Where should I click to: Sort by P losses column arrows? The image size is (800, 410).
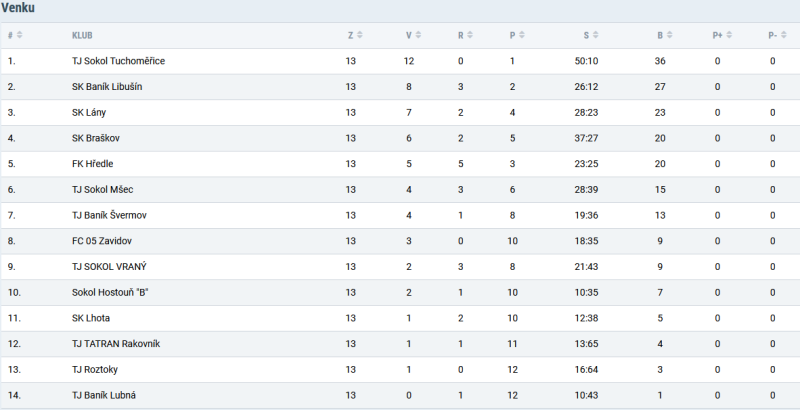(521, 35)
